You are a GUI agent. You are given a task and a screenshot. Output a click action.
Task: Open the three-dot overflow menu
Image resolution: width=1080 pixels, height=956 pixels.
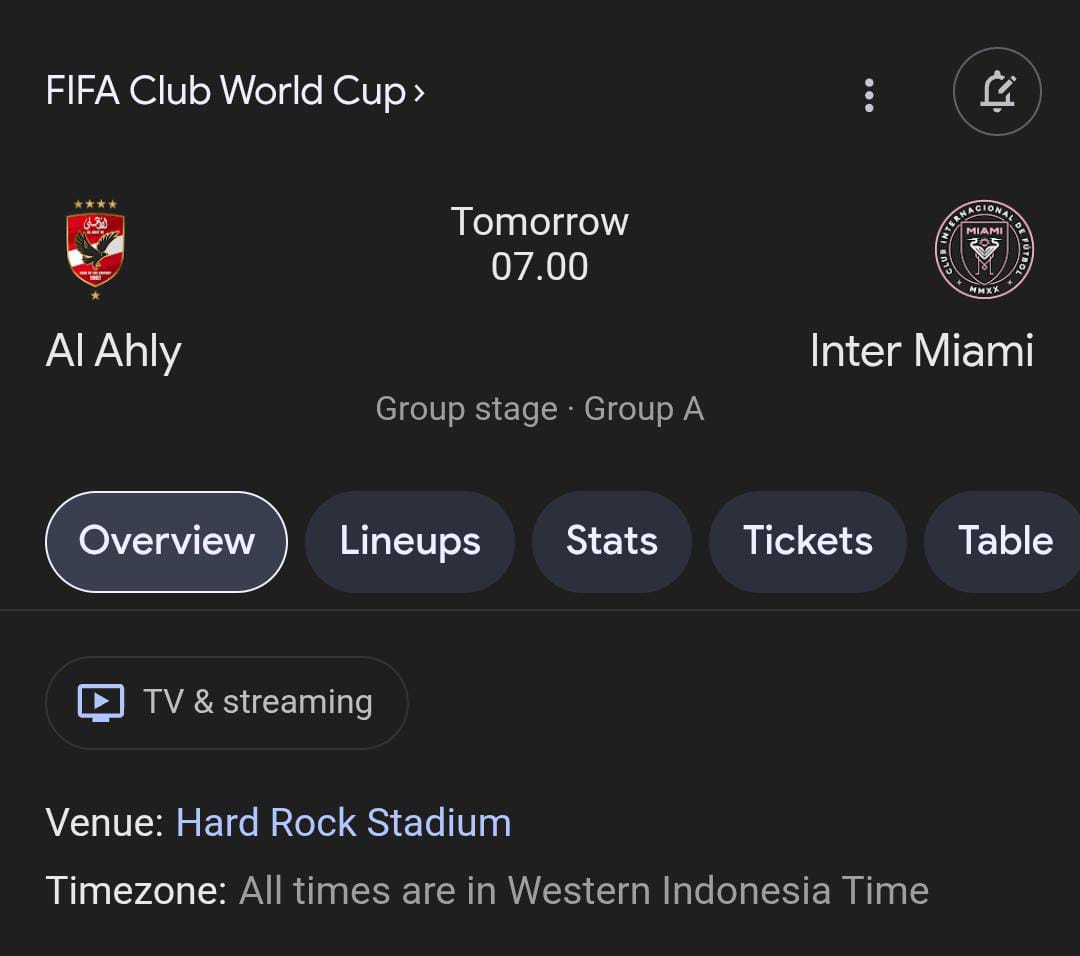click(868, 95)
